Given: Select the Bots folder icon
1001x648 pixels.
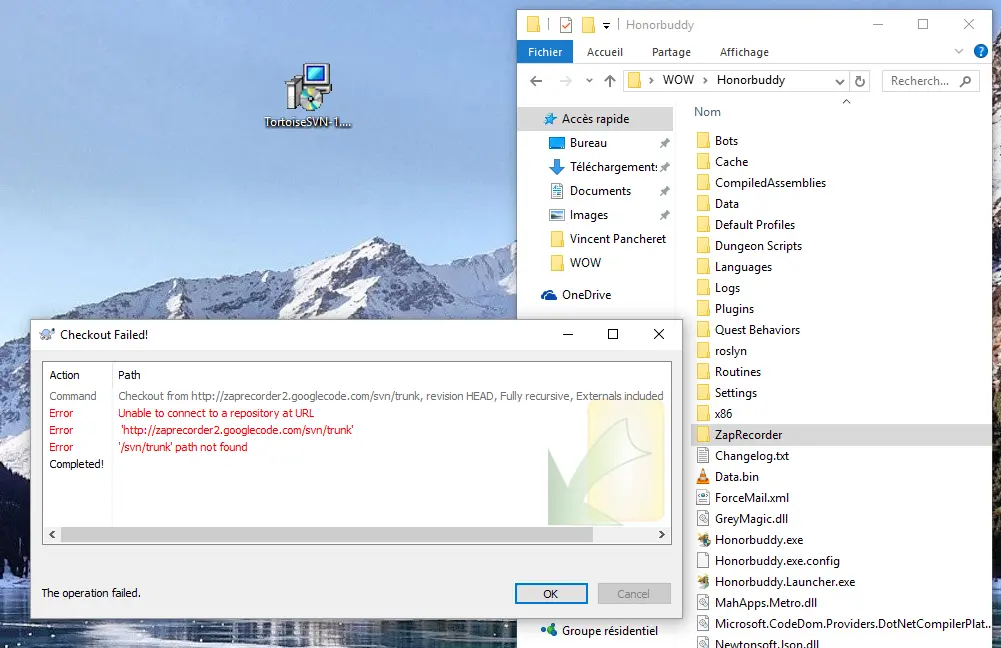Looking at the screenshot, I should point(703,140).
